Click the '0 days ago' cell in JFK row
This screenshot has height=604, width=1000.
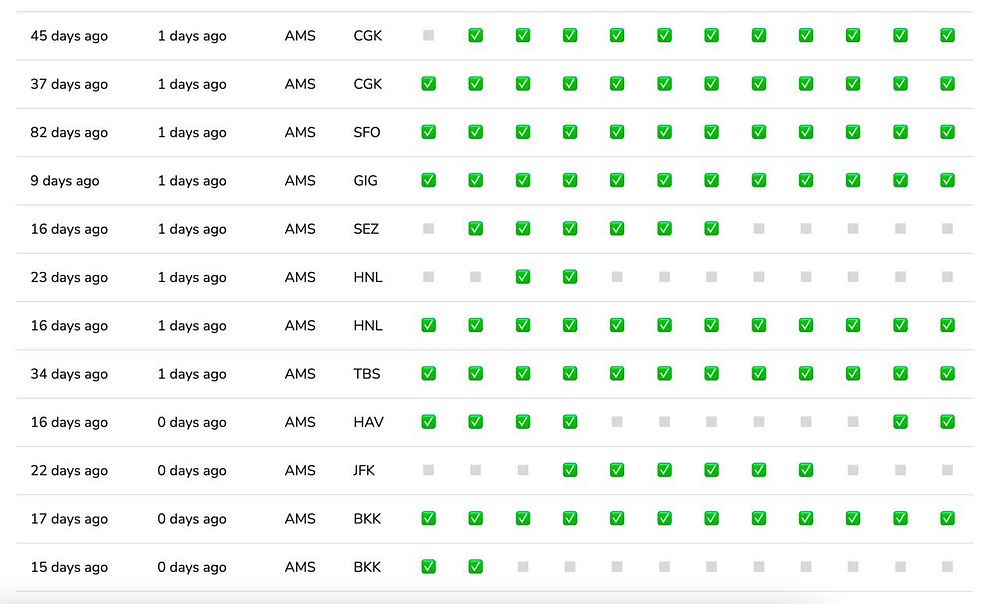(192, 471)
